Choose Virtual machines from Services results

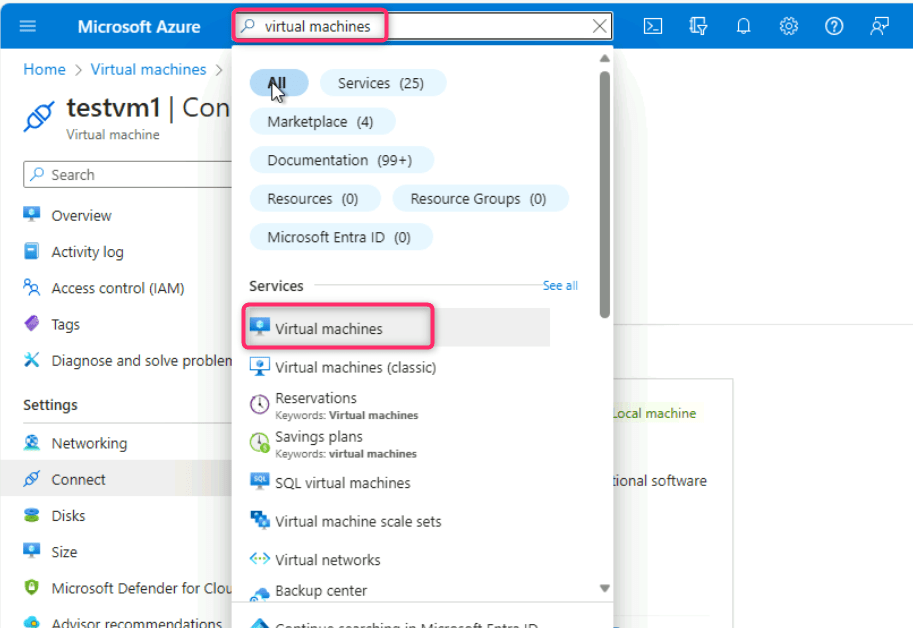pyautogui.click(x=329, y=328)
